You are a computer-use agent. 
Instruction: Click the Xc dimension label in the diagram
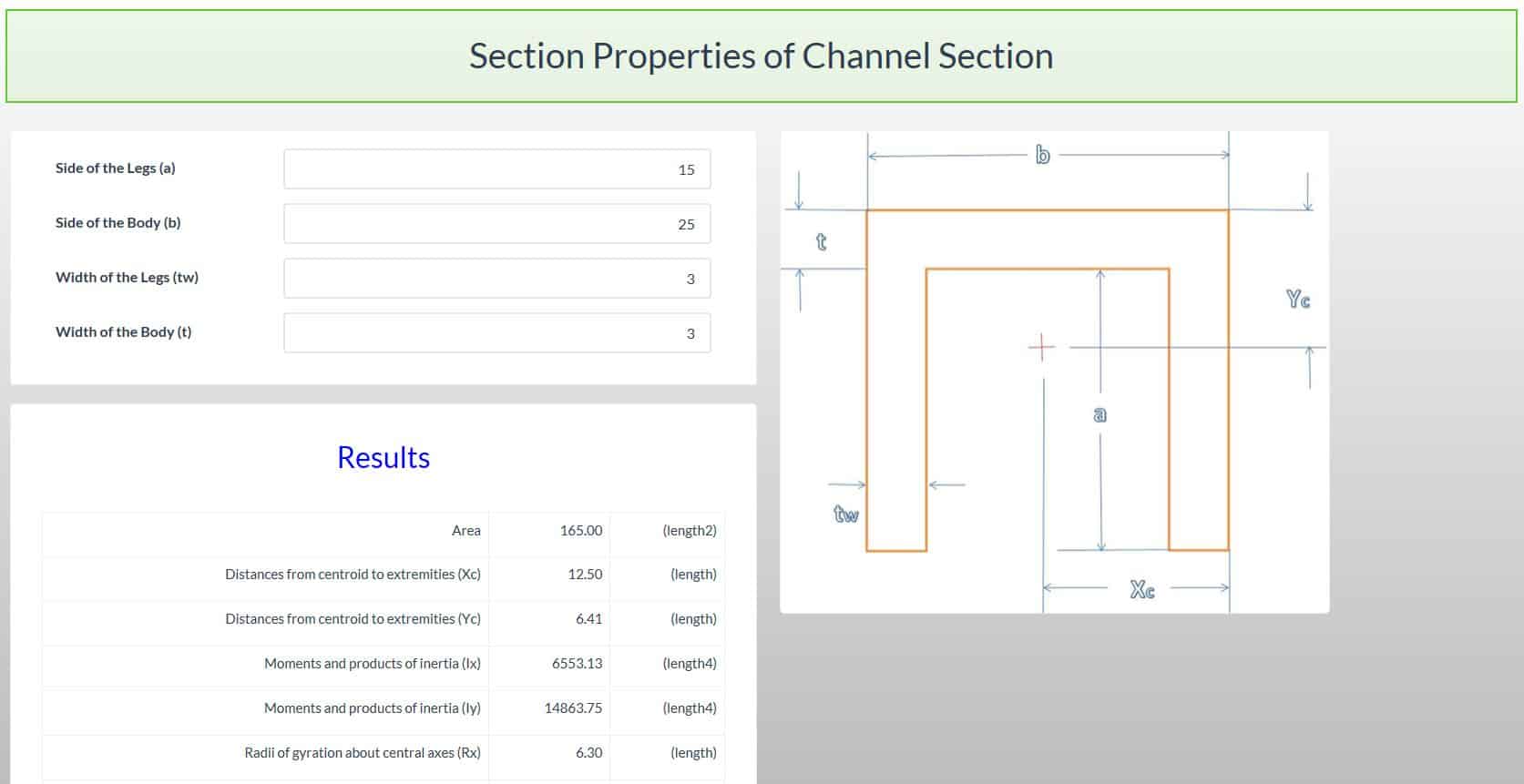(1142, 590)
